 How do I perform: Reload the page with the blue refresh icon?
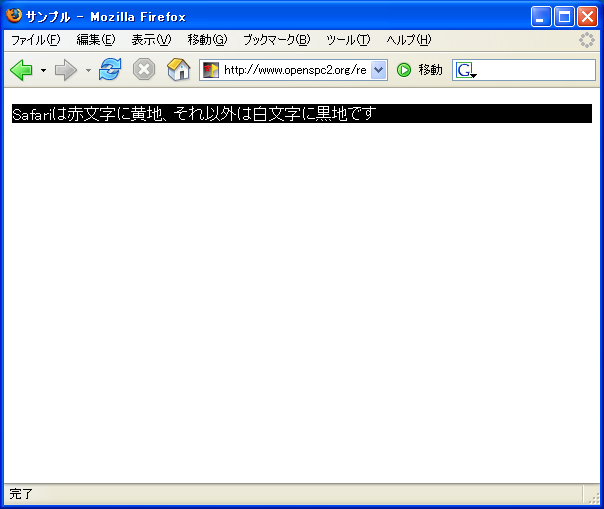click(110, 69)
